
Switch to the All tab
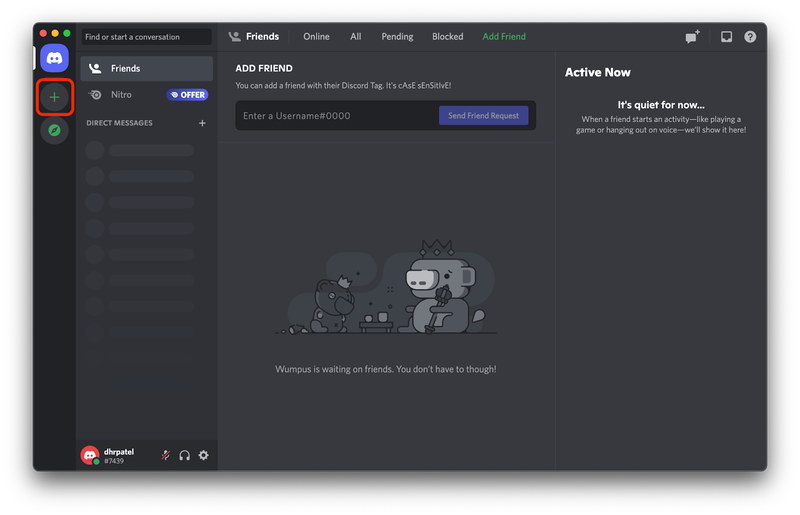pos(356,37)
